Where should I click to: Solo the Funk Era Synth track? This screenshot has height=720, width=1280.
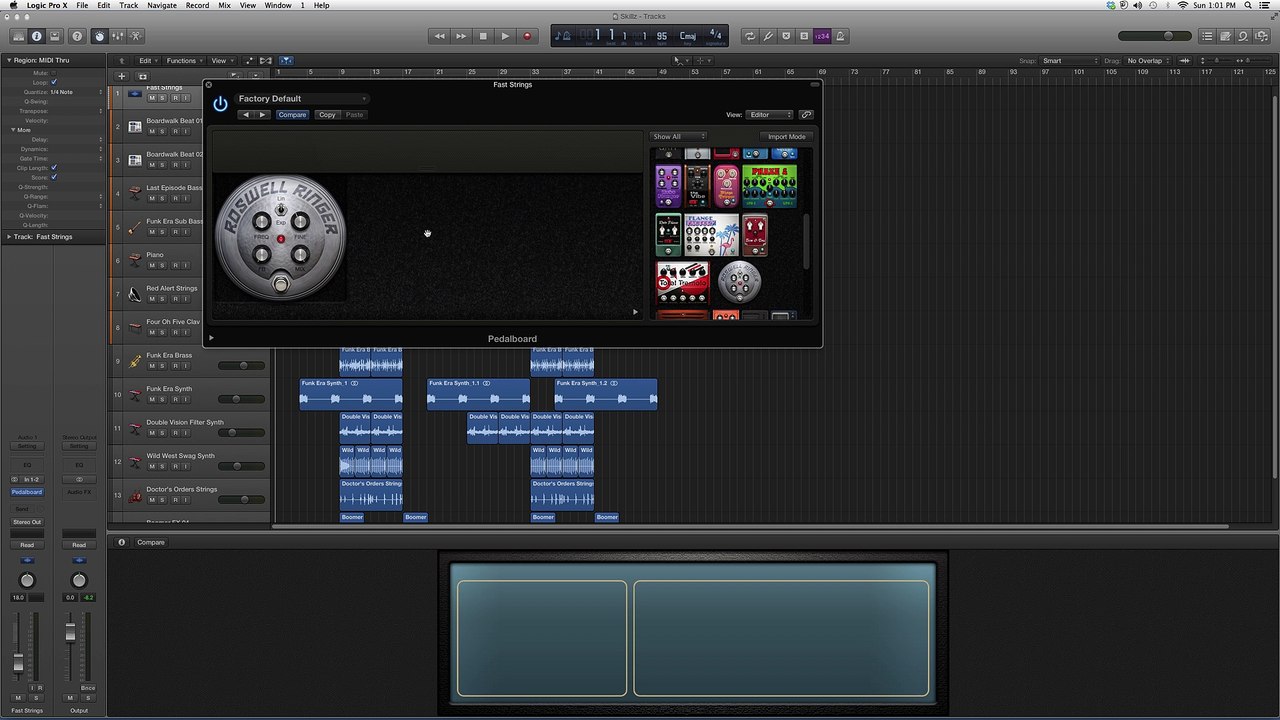pyautogui.click(x=163, y=399)
